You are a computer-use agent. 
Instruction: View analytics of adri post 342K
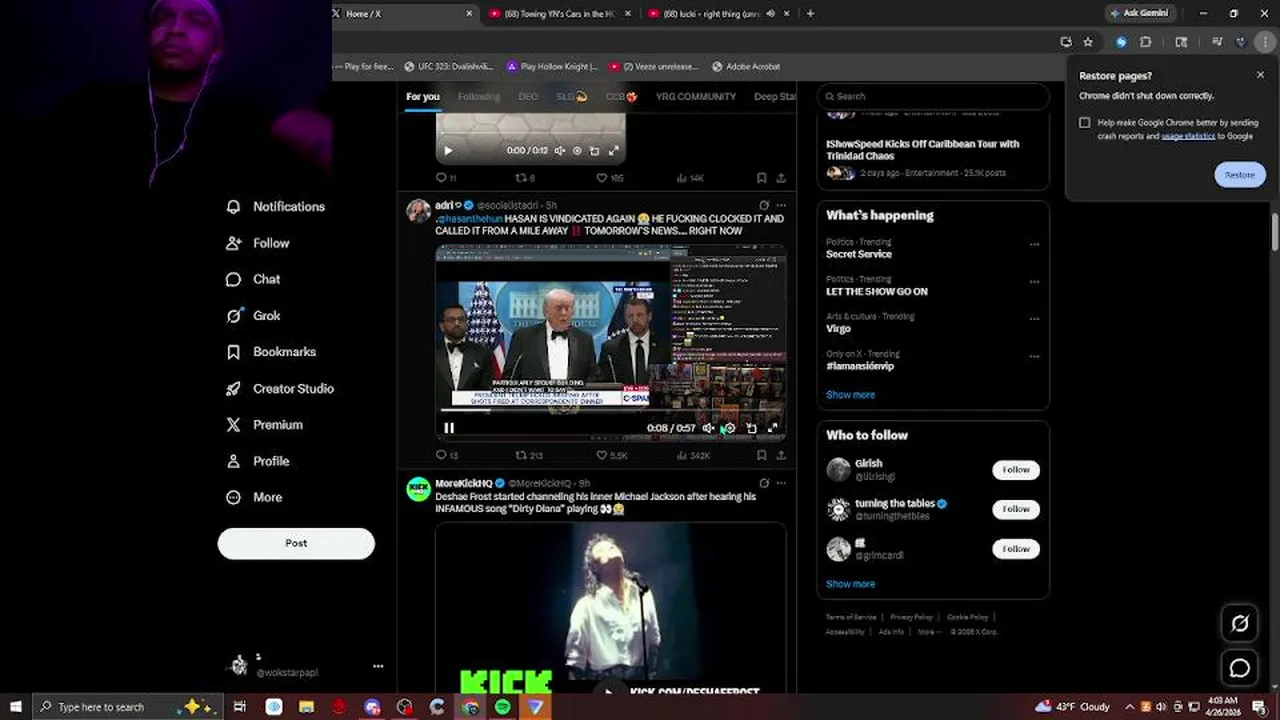(693, 455)
